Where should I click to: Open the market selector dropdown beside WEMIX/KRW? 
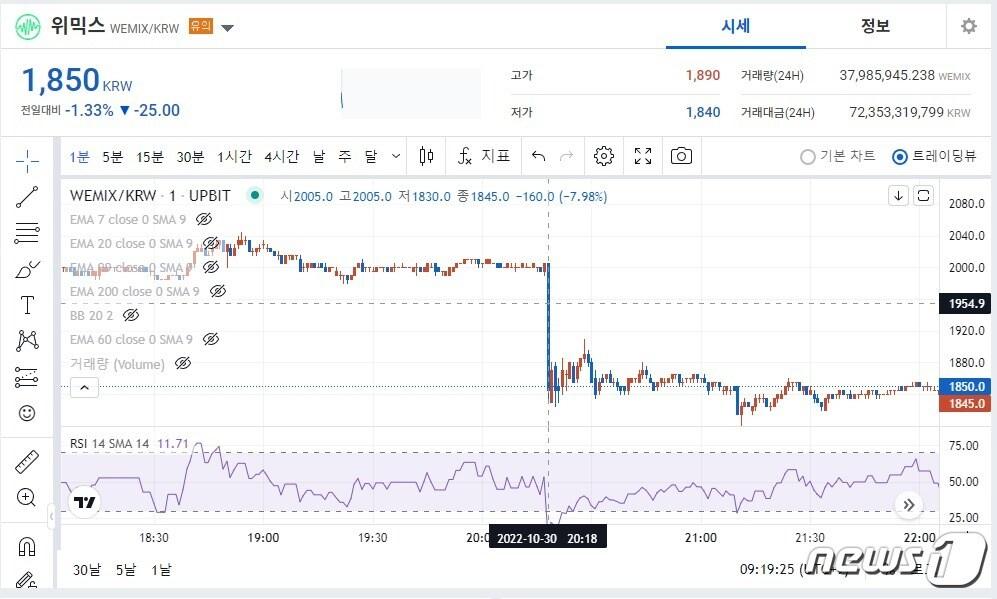pyautogui.click(x=227, y=27)
